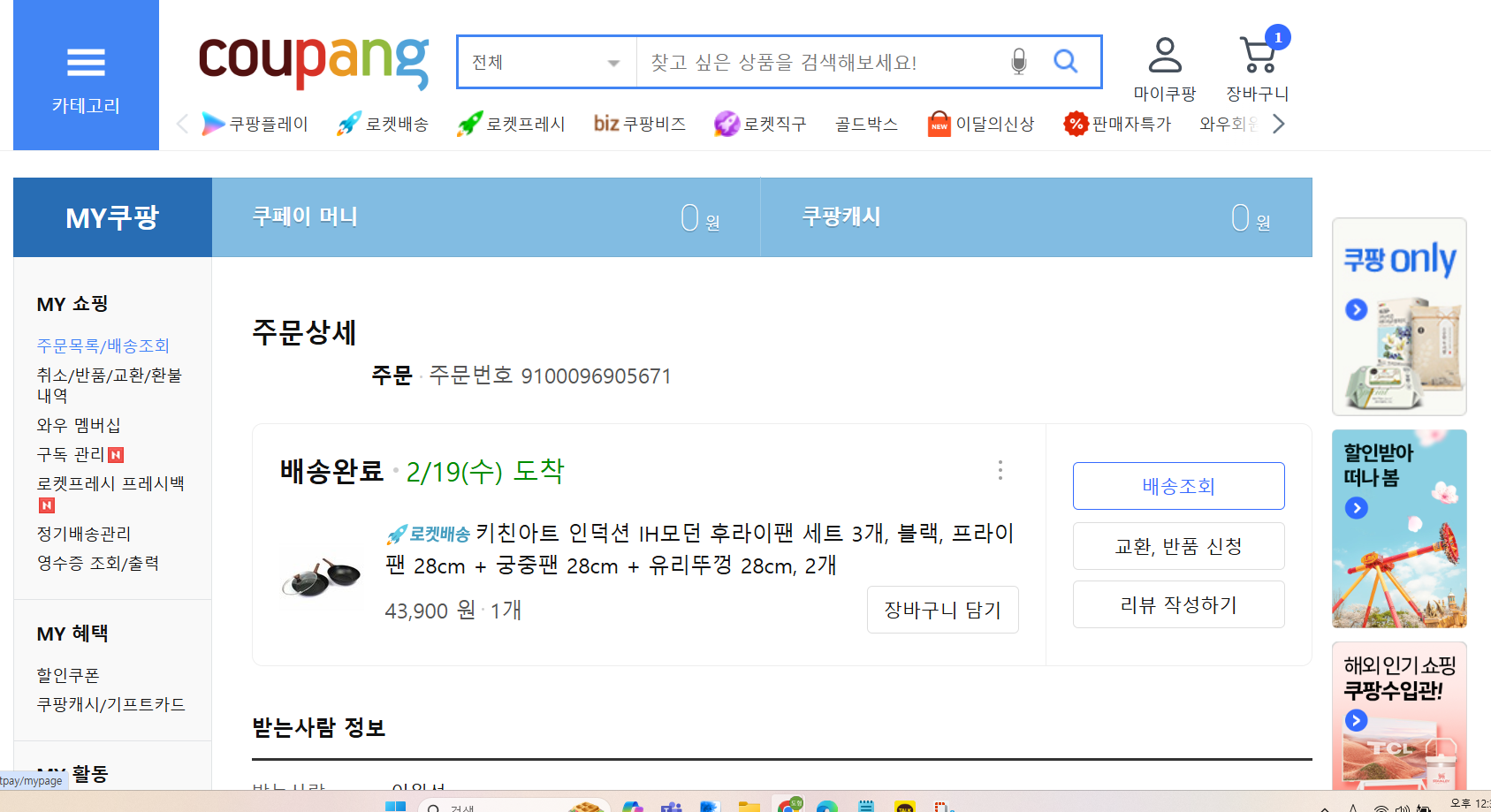Select 주문목록/배송조회 in sidebar
The image size is (1491, 812).
point(103,345)
